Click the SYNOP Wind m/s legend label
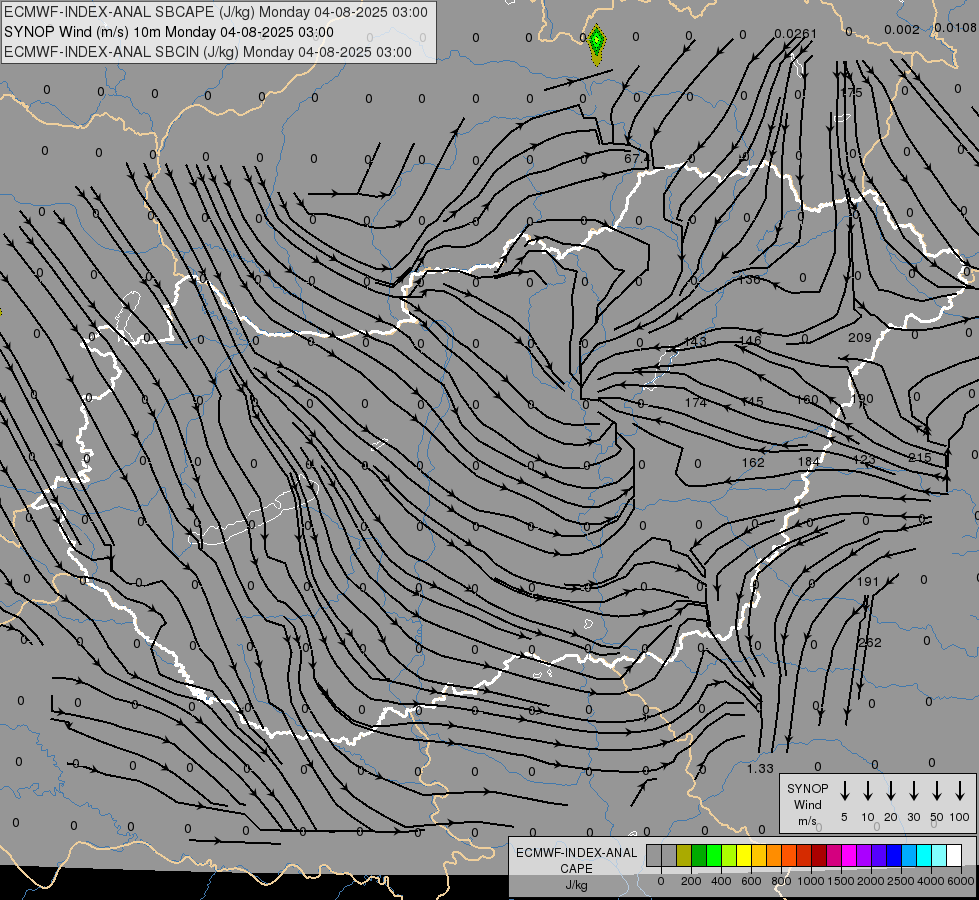 [807, 804]
